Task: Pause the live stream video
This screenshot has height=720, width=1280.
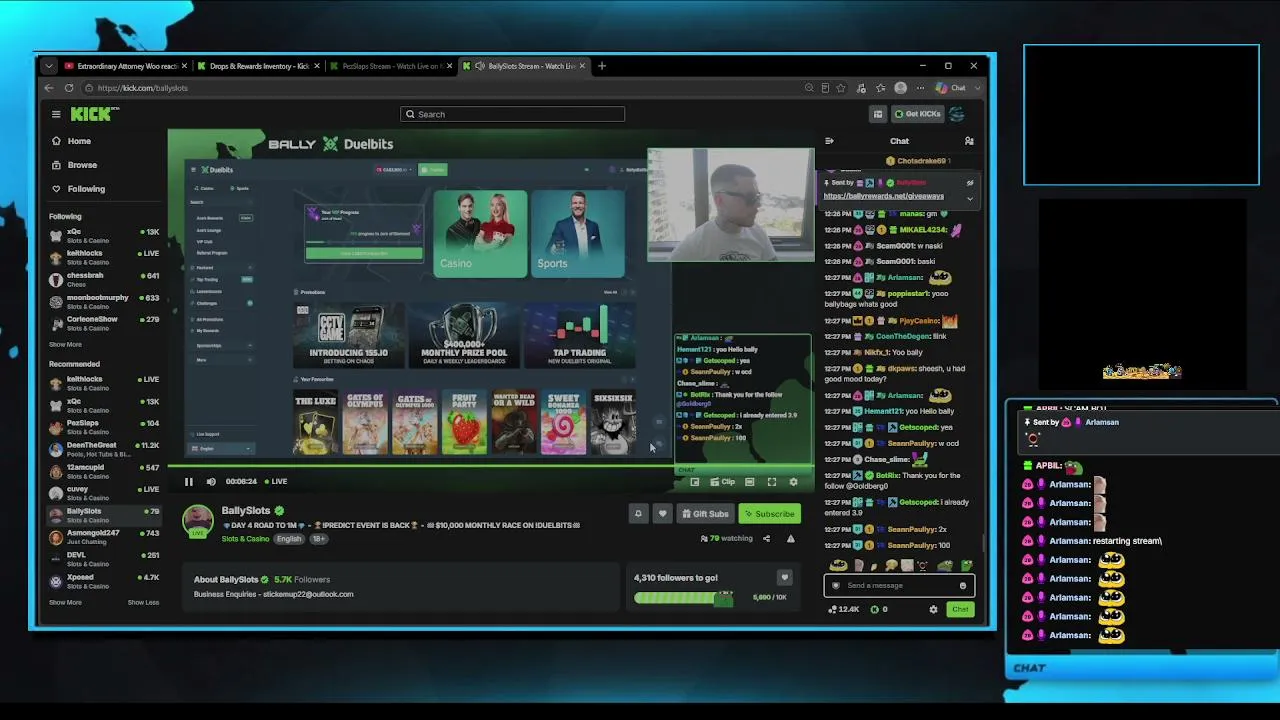Action: [x=188, y=481]
